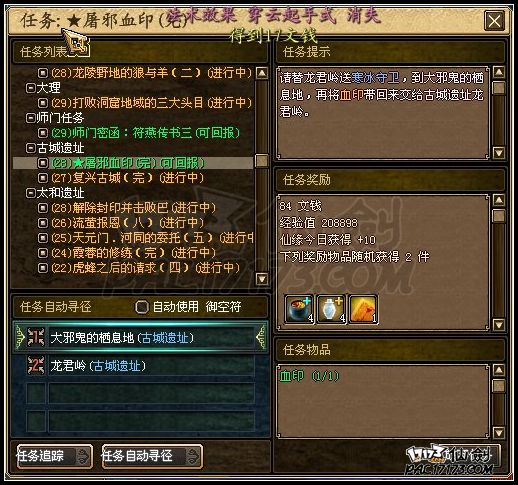Click the icon beside quest 复兴古城（完）
The height and width of the screenshot is (485, 518).
43,178
